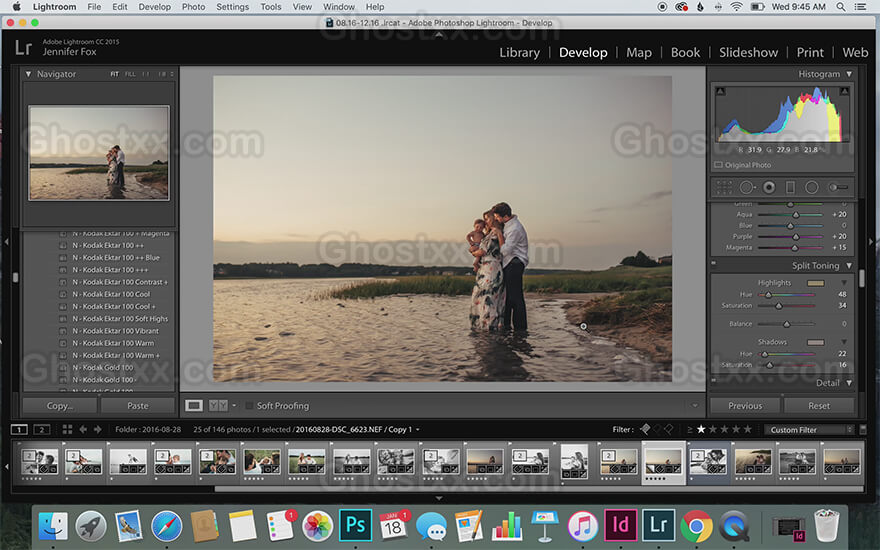
Task: Click the Before/After YY view button
Action: click(x=218, y=405)
